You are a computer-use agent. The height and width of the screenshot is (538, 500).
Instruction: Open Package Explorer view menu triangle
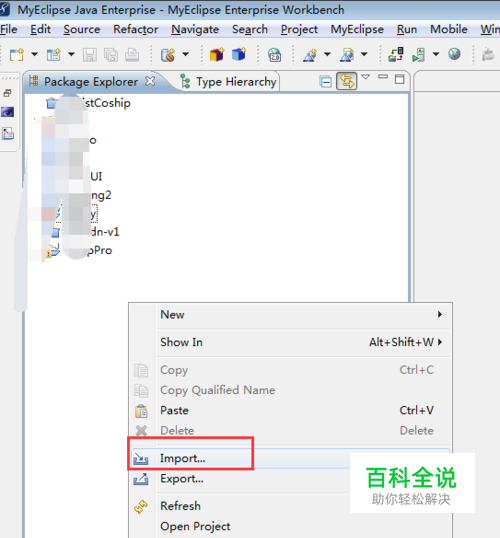pos(366,77)
